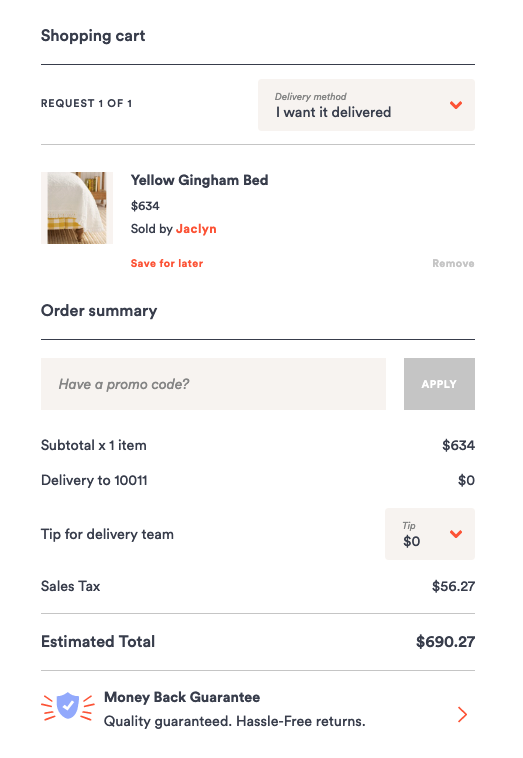The height and width of the screenshot is (758, 523).
Task: Expand Money Back Guarantee with right arrow
Action: click(x=463, y=714)
